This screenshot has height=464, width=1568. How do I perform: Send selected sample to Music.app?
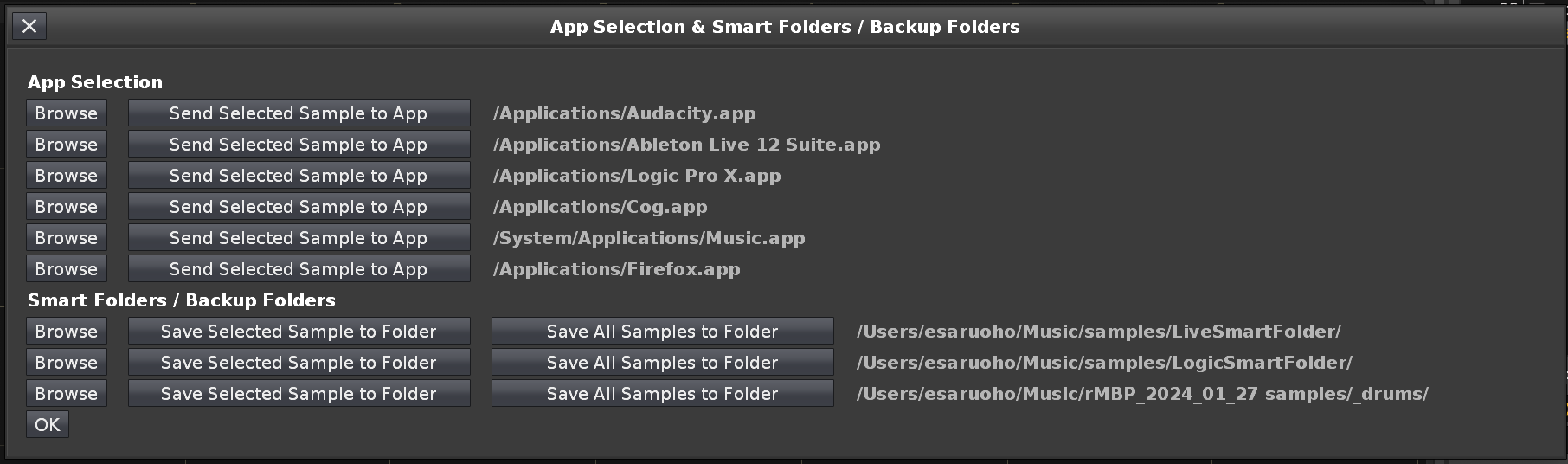[x=299, y=238]
